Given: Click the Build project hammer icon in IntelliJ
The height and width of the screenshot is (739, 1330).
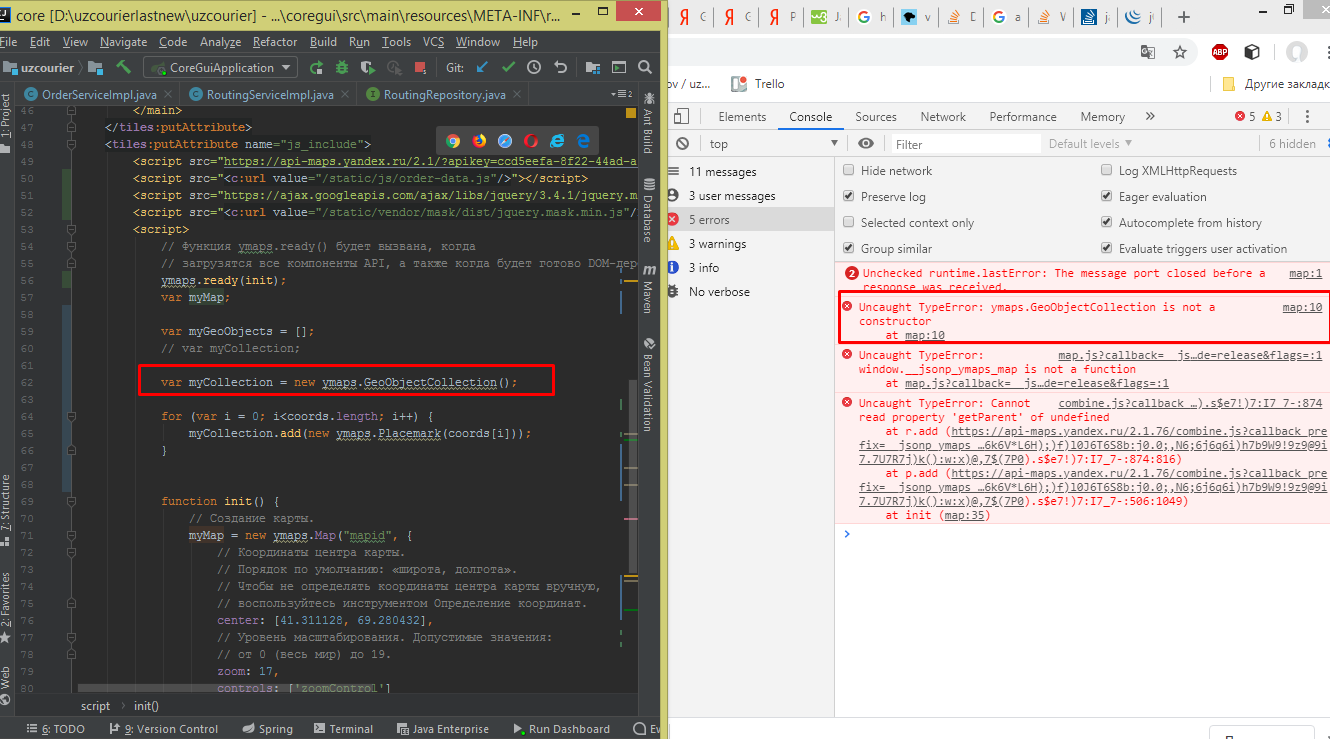Looking at the screenshot, I should 124,67.
